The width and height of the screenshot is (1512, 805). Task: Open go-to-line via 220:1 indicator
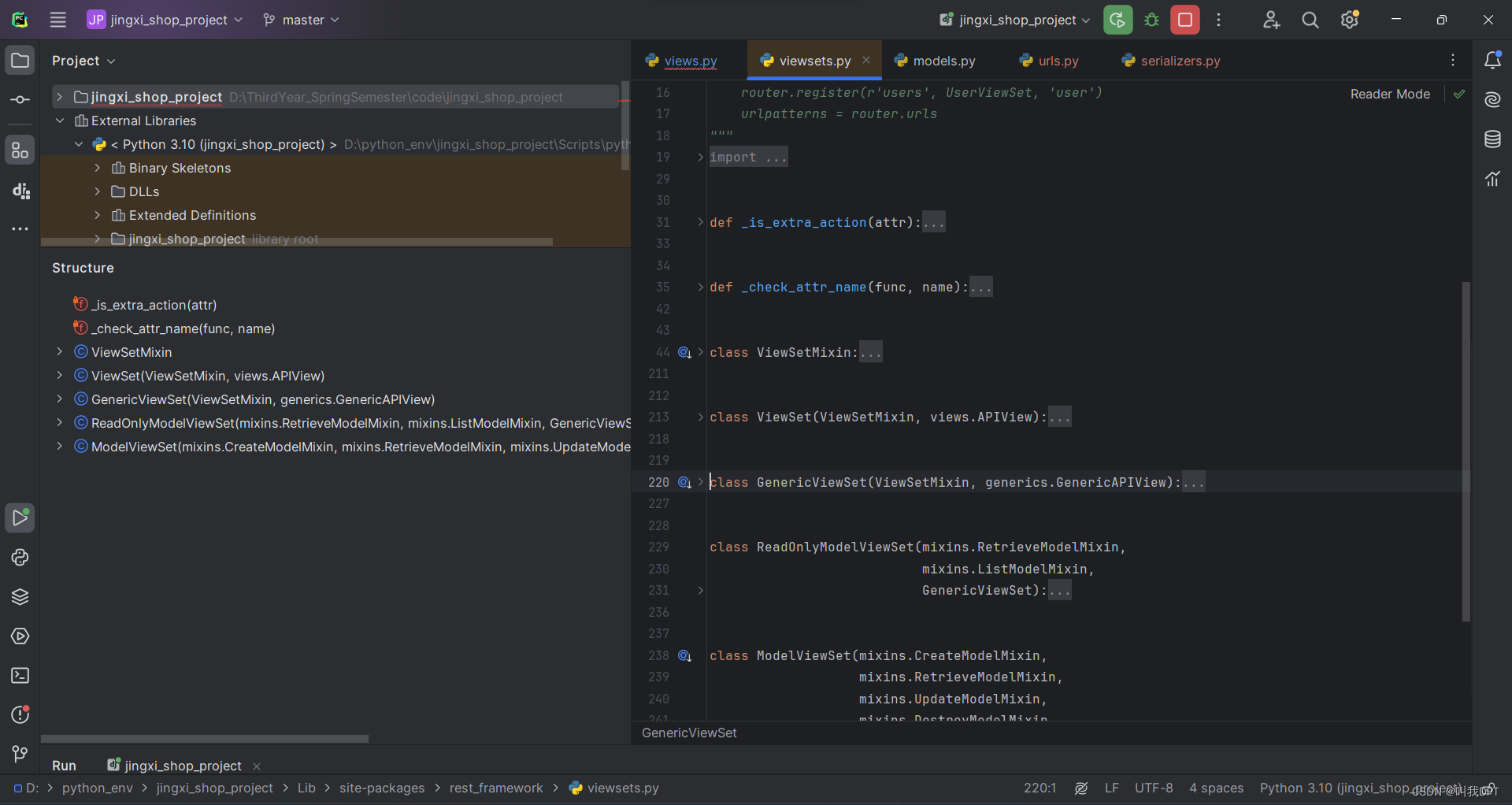[1039, 788]
